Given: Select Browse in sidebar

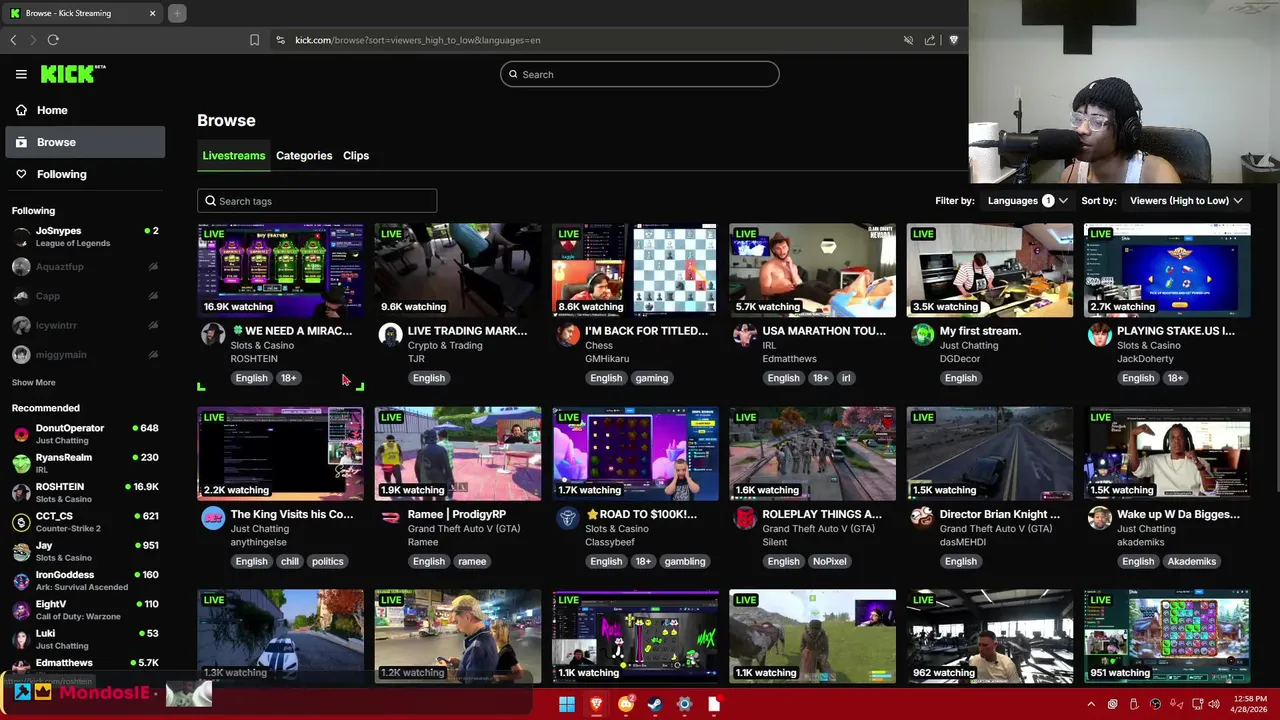Looking at the screenshot, I should pyautogui.click(x=85, y=142).
